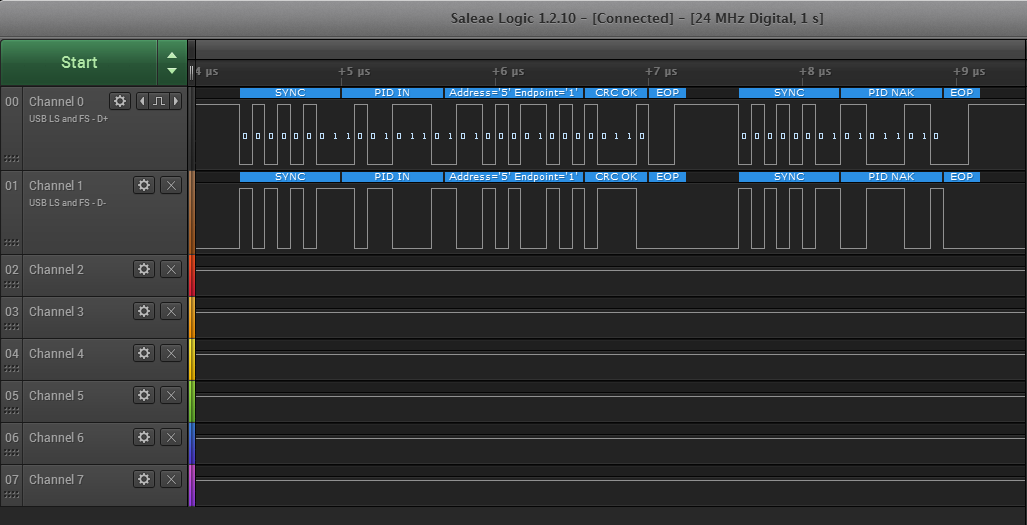Grab Channel 4 drag handle dots
1027x525 pixels.
coord(12,368)
